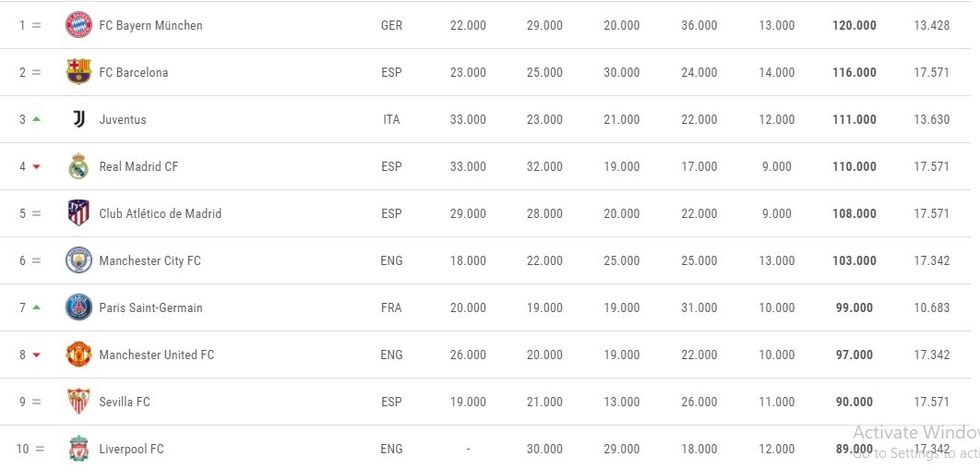Open the FC Bayern München team link
The image size is (980, 471).
tap(150, 25)
